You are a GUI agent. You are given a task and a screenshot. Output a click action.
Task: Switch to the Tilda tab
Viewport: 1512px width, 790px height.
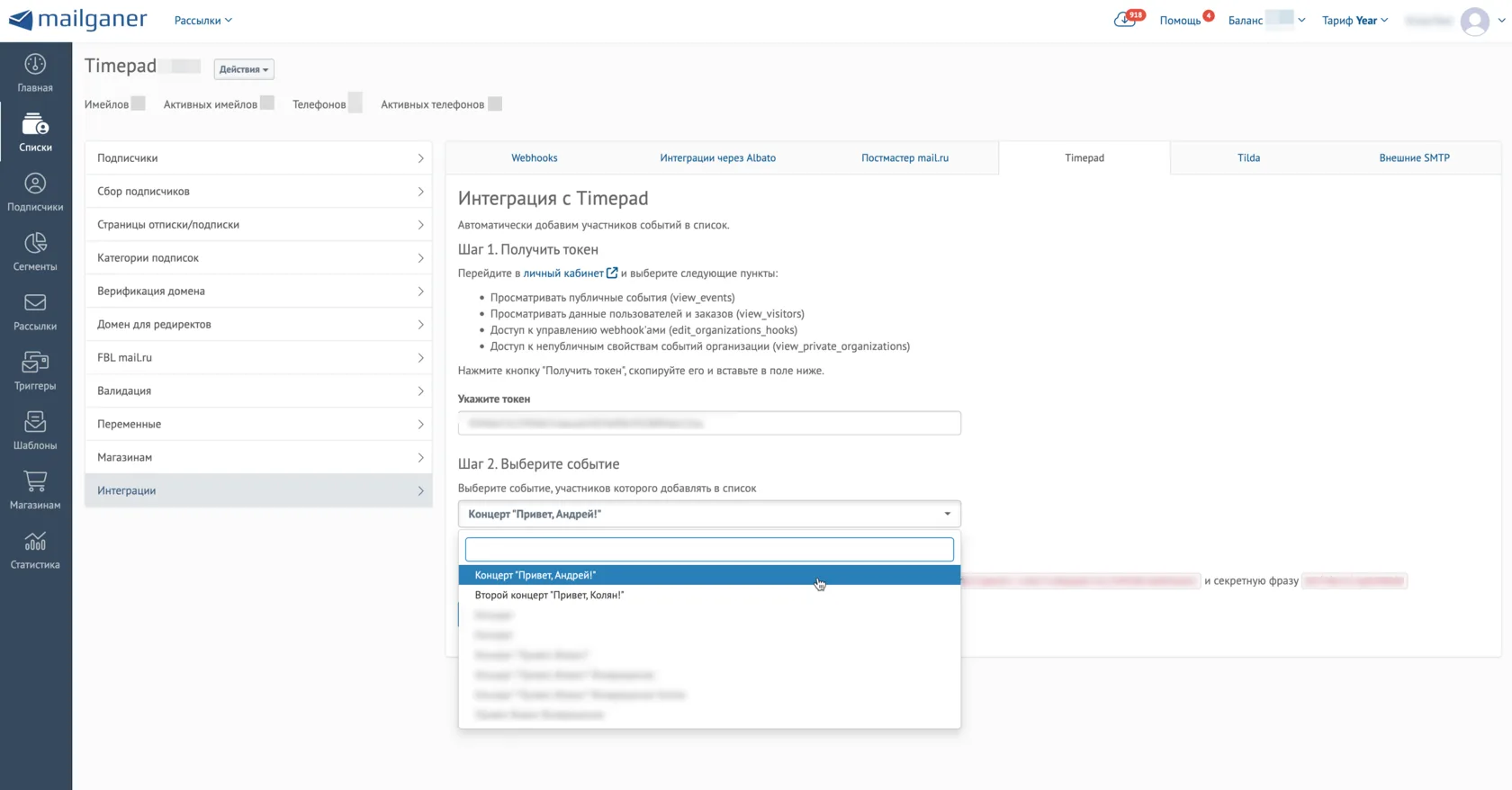pyautogui.click(x=1248, y=157)
